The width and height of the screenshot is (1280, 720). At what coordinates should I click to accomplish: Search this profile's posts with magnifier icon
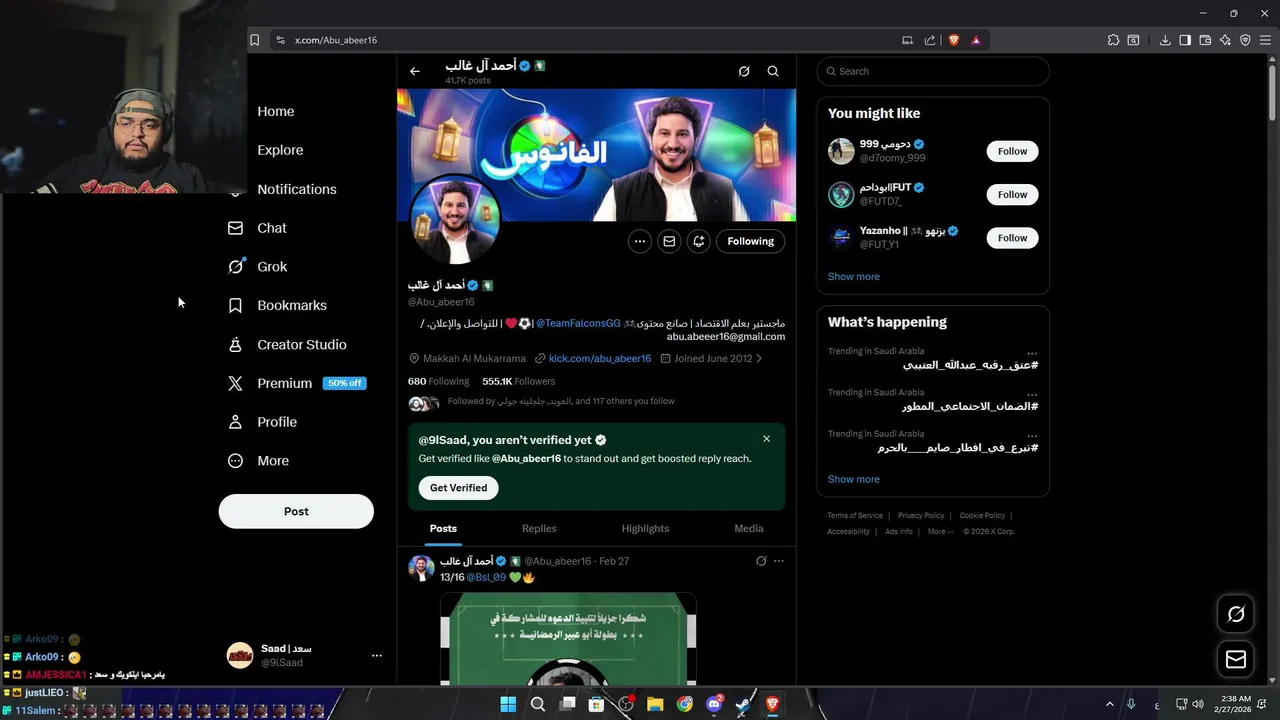coord(773,71)
